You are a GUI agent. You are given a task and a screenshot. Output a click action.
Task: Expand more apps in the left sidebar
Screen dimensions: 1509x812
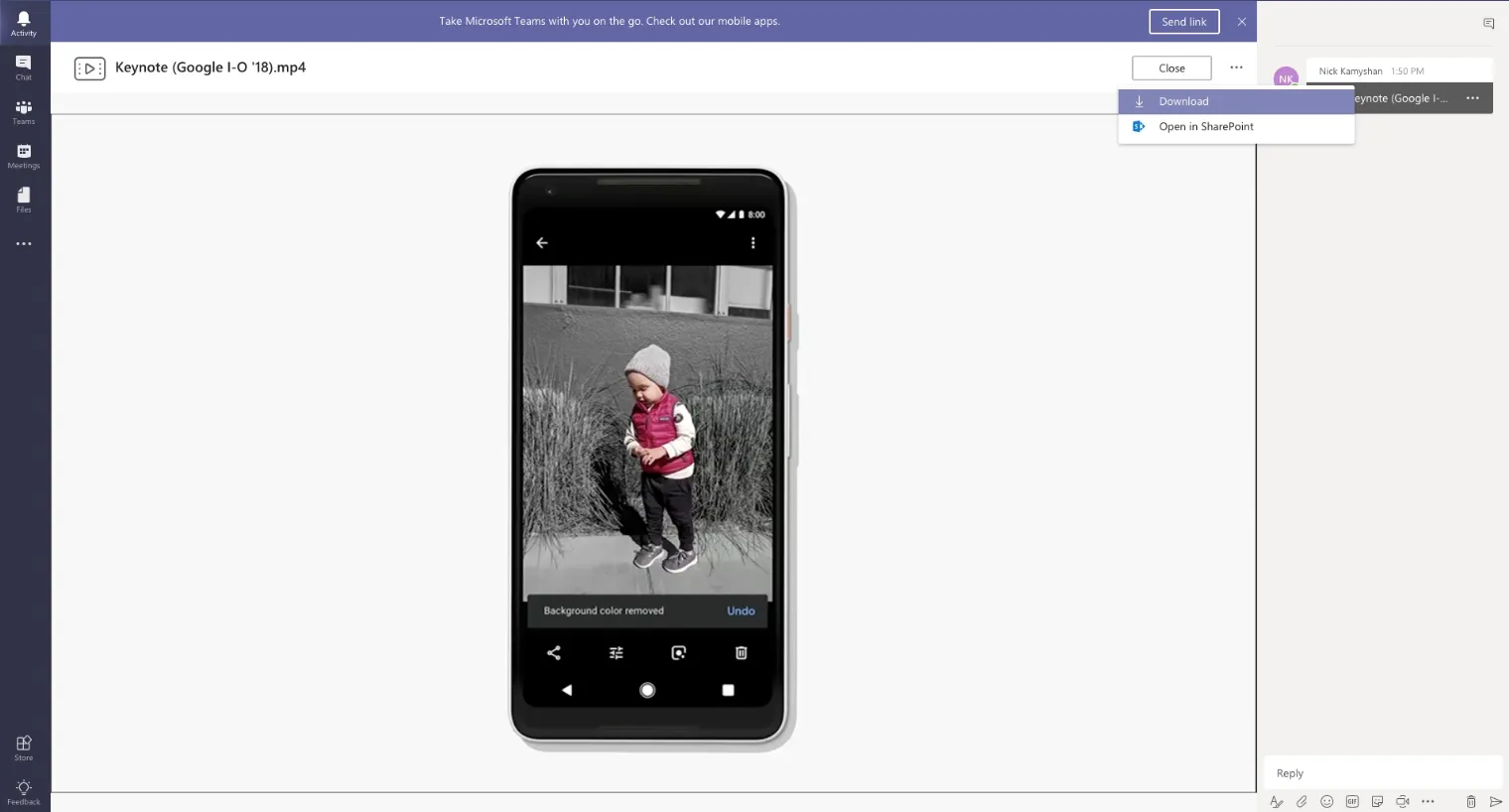(x=23, y=243)
